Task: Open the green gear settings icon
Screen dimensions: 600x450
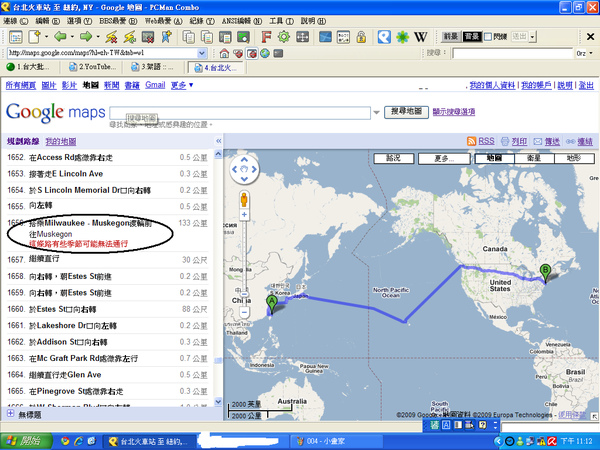Action: (x=284, y=37)
